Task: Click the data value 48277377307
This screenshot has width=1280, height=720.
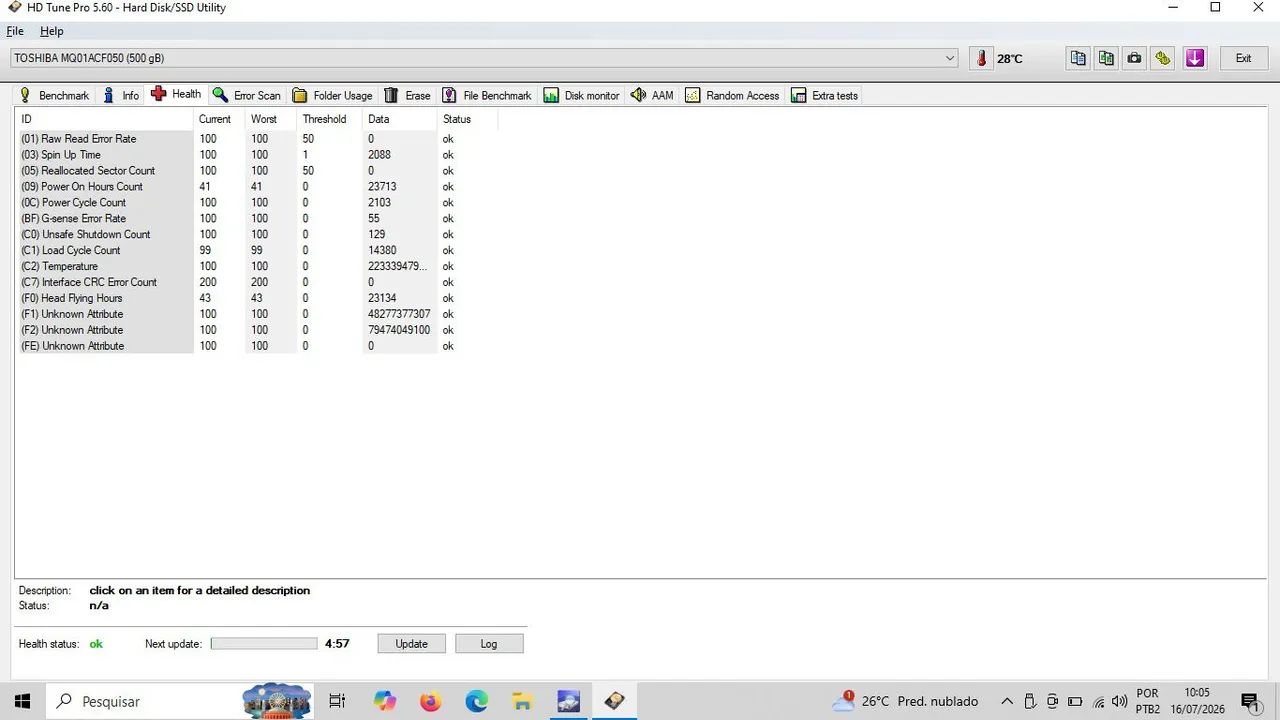Action: [399, 314]
